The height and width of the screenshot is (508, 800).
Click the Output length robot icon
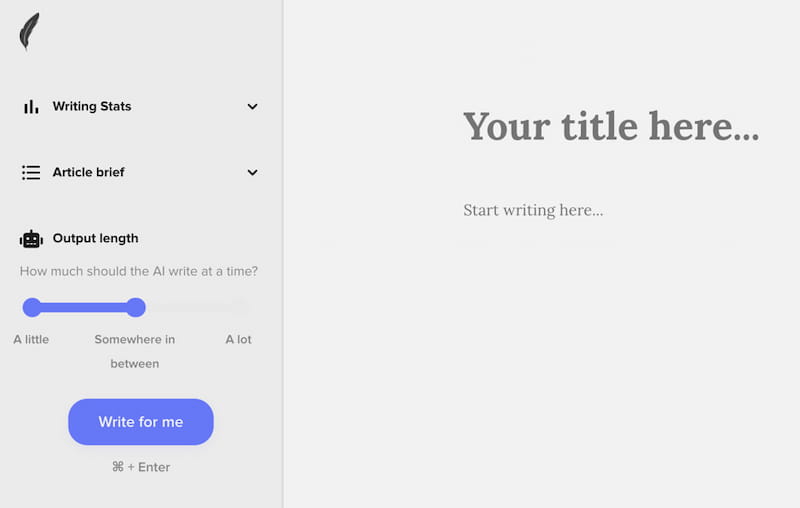coord(31,239)
